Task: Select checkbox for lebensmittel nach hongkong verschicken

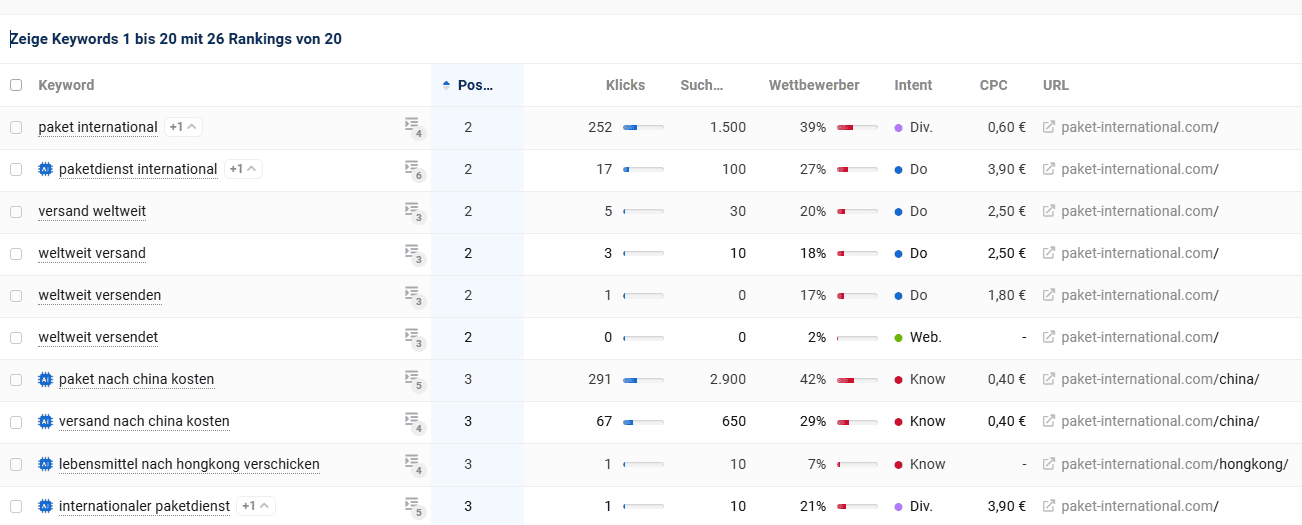Action: pos(16,464)
